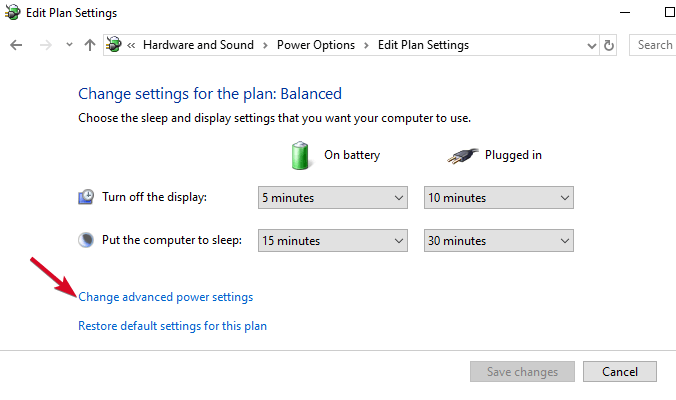Open sleep on-battery dropdown (15 minutes)
The height and width of the screenshot is (400, 676).
[x=332, y=241]
